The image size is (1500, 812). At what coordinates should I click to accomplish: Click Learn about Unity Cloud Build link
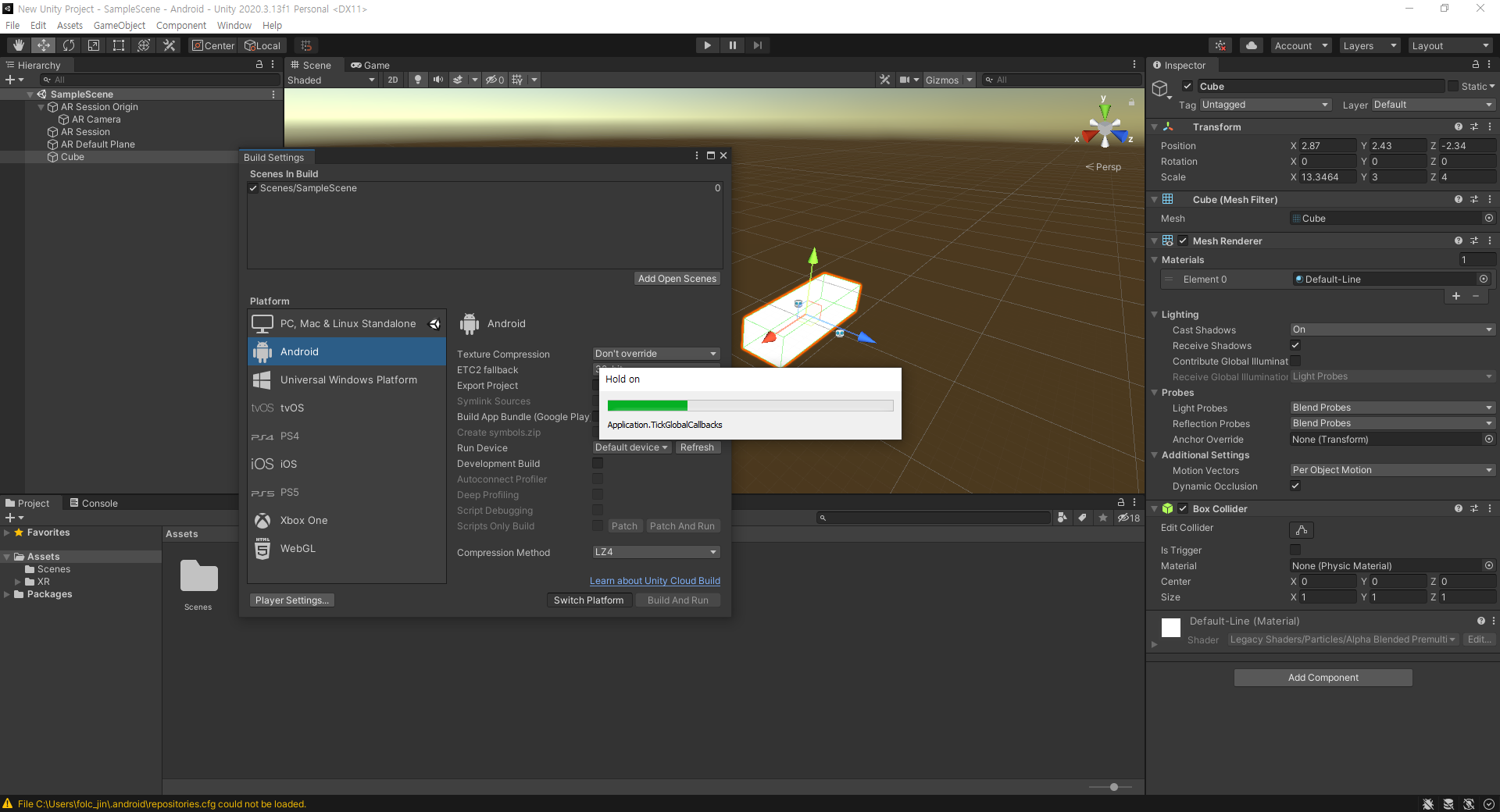click(x=655, y=581)
